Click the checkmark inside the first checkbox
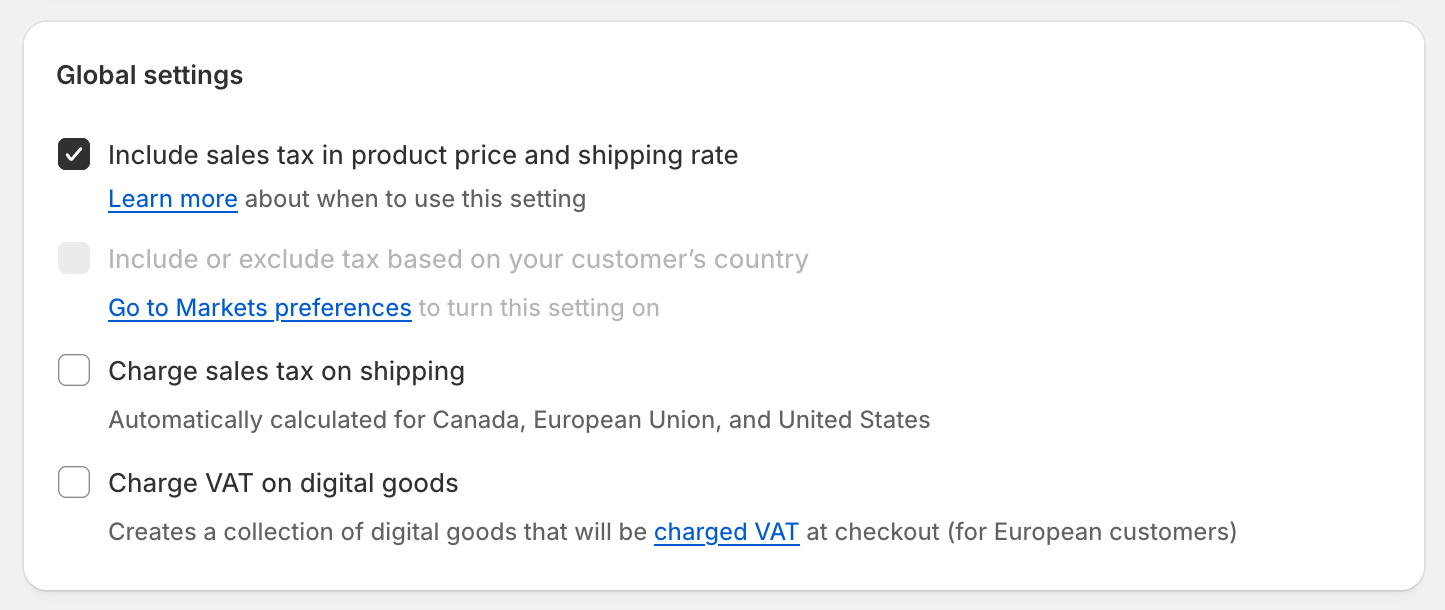This screenshot has width=1445, height=610. tap(74, 155)
